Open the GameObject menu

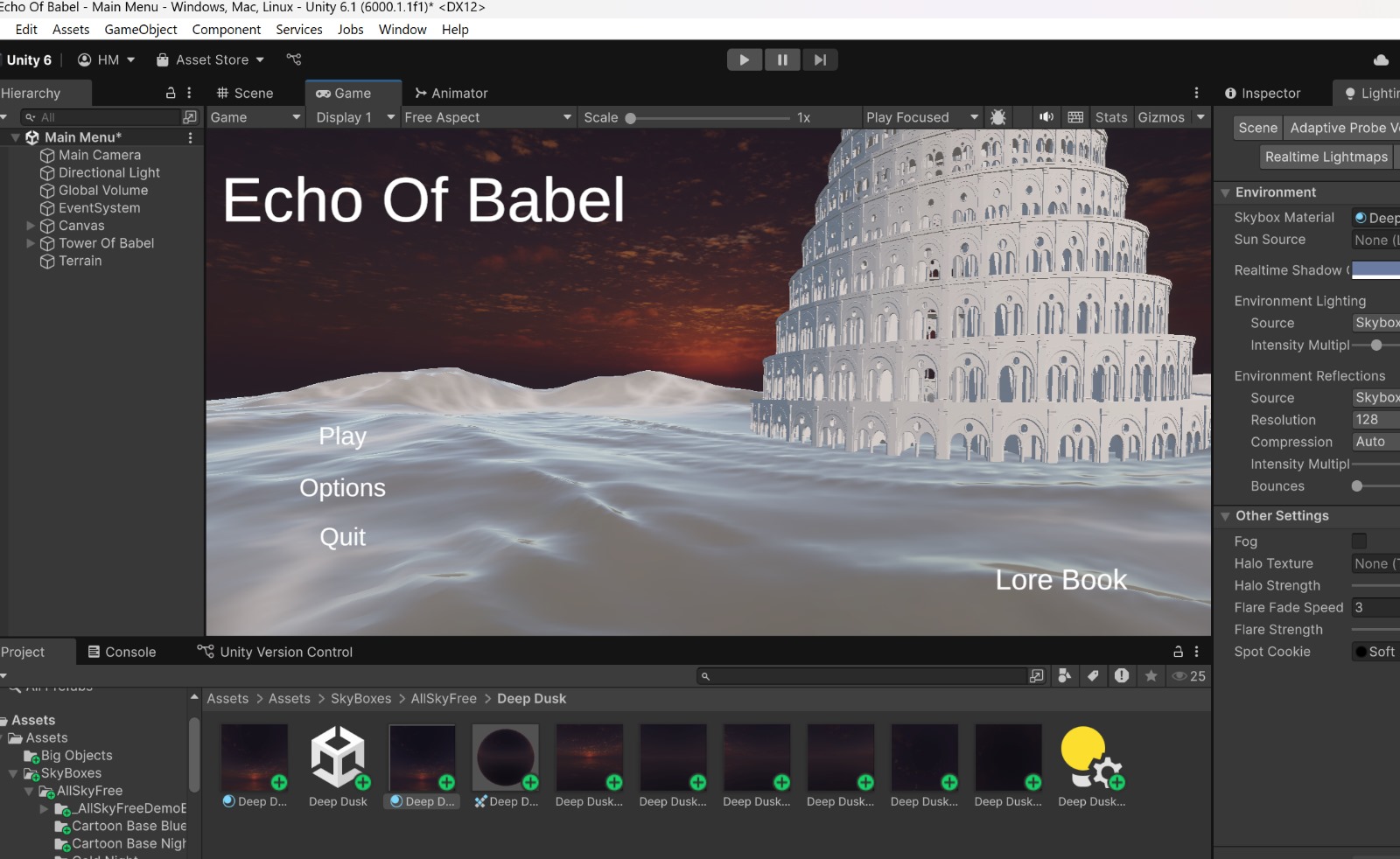(x=141, y=29)
